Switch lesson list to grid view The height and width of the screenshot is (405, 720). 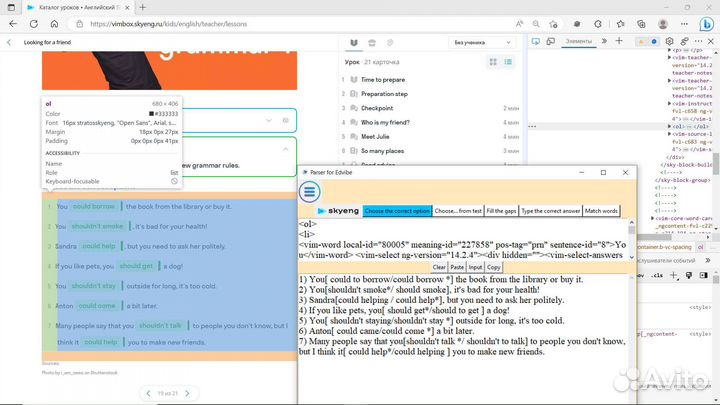[x=493, y=62]
